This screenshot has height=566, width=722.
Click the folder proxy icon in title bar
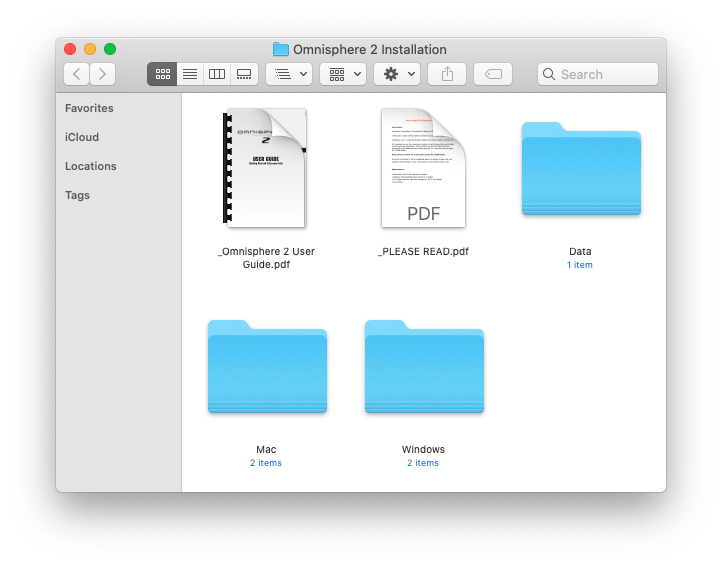pyautogui.click(x=280, y=49)
